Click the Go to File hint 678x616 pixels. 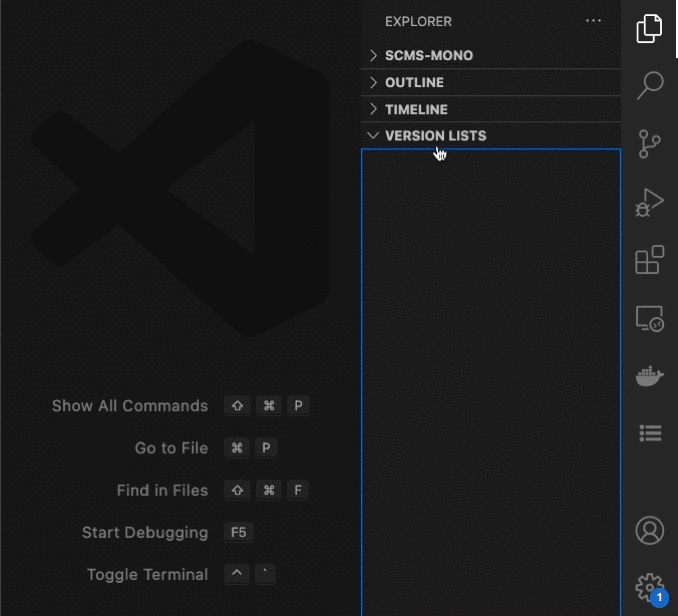pyautogui.click(x=171, y=448)
